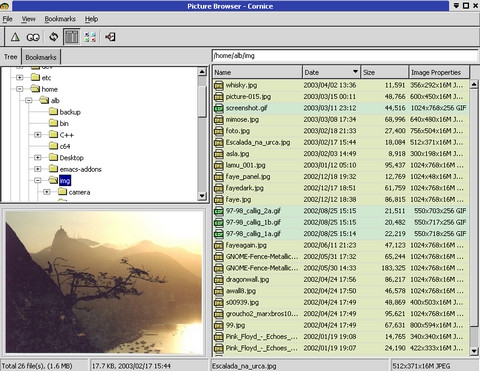The image size is (480, 371).
Task: Click the refresh arrows toolbar icon
Action: pyautogui.click(x=53, y=37)
